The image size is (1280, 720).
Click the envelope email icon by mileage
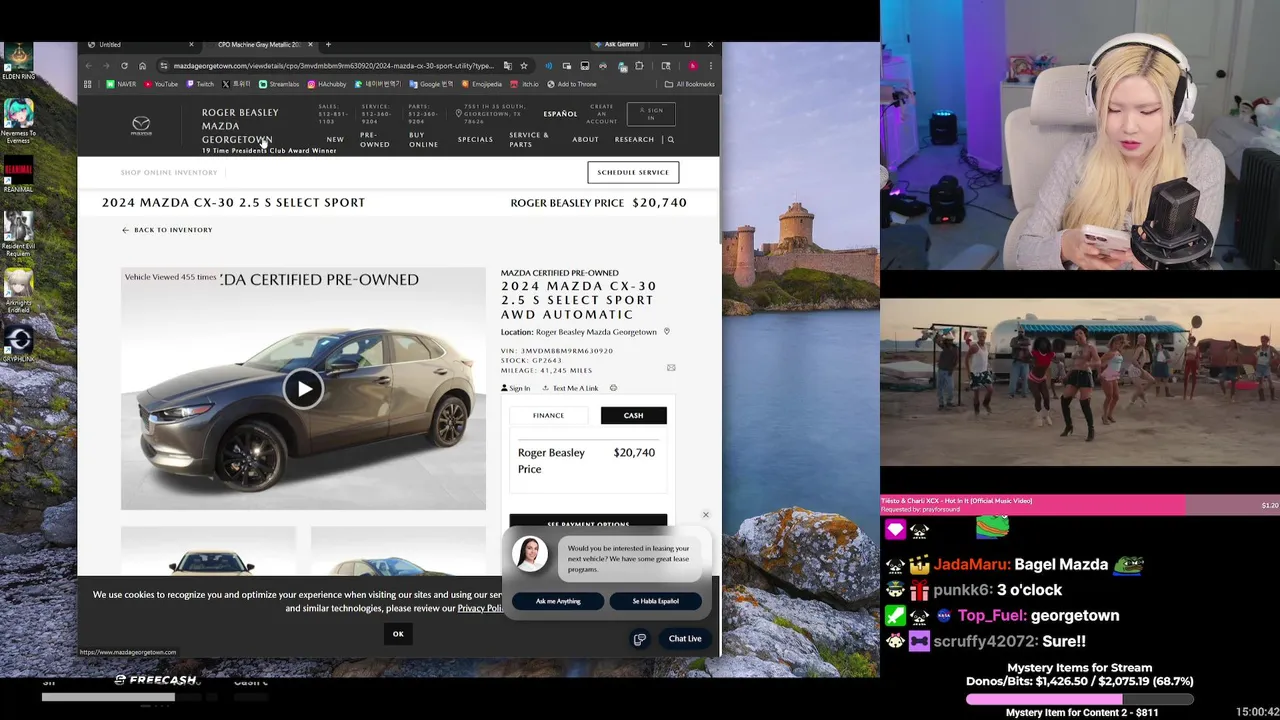[671, 368]
